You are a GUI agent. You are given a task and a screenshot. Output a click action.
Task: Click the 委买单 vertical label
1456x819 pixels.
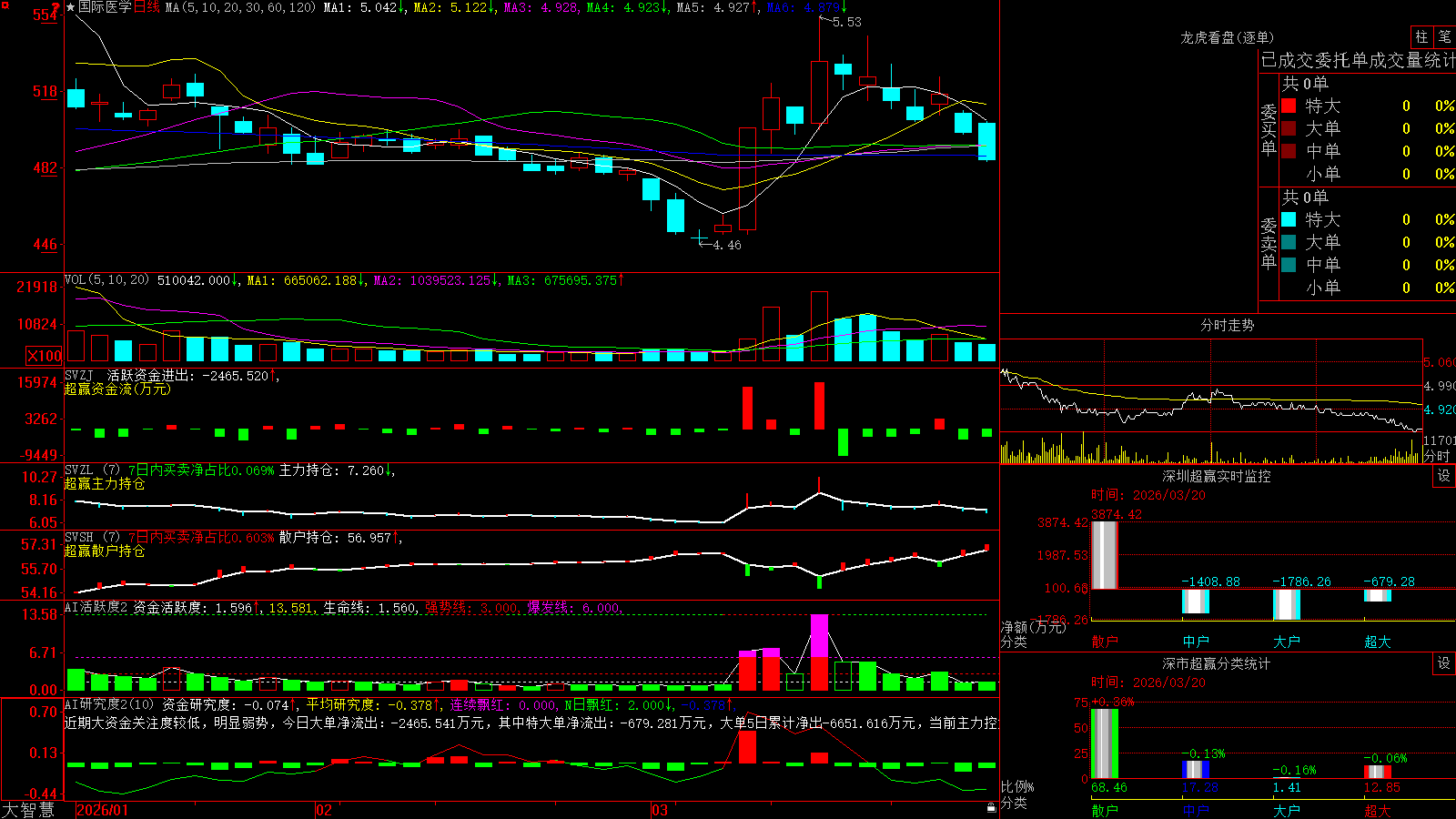pyautogui.click(x=1269, y=129)
